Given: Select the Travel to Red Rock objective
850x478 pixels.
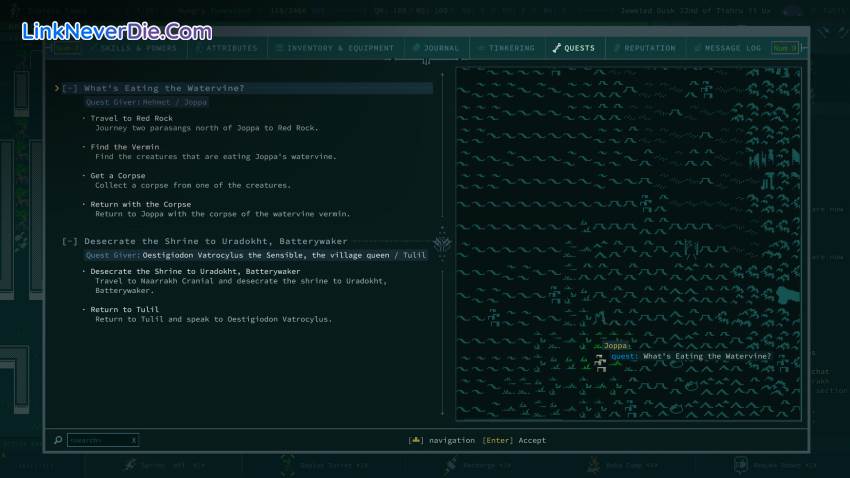Looking at the screenshot, I should [x=131, y=118].
